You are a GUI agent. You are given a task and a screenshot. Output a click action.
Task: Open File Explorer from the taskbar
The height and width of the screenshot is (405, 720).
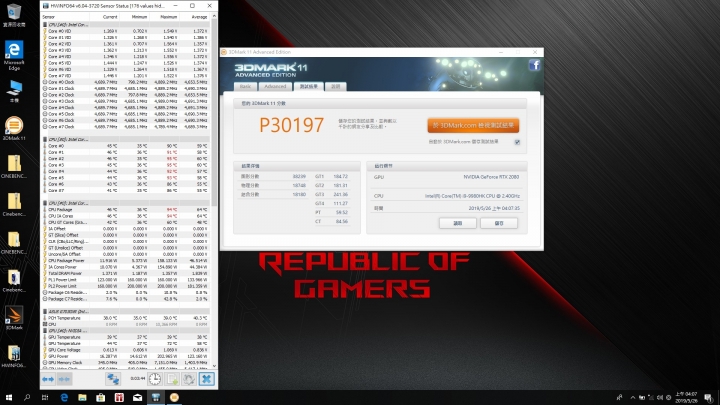coord(82,398)
